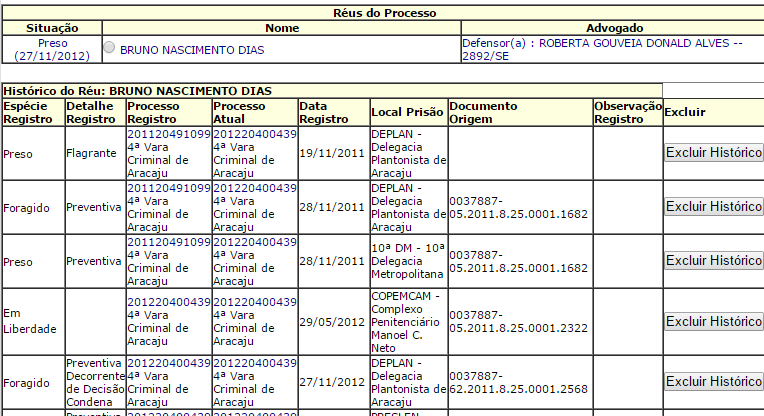Select the radio button for Bruno Nascimento Dias
Image resolution: width=764 pixels, height=416 pixels.
110,49
